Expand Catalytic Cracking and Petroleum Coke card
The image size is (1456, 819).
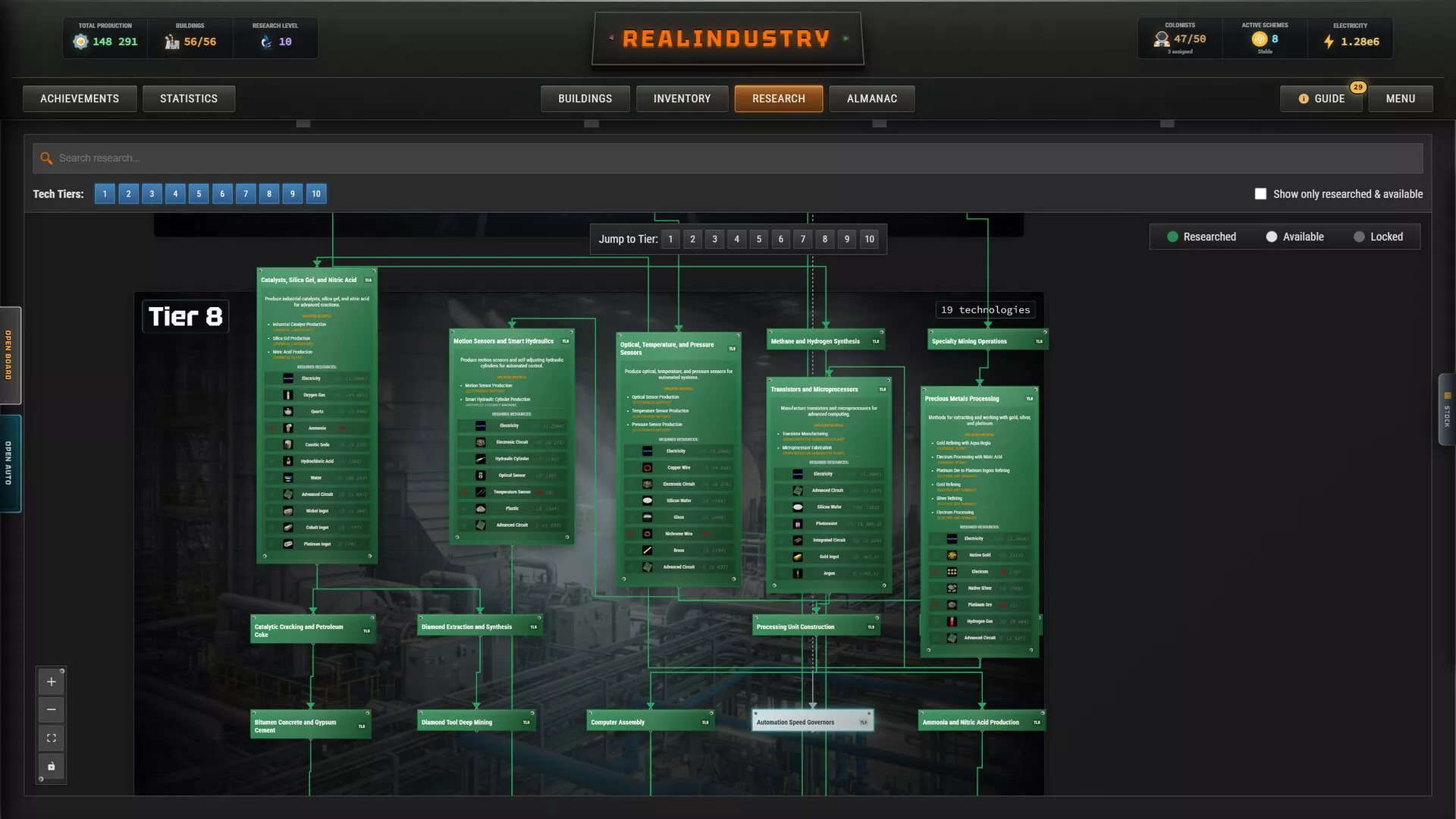312,630
